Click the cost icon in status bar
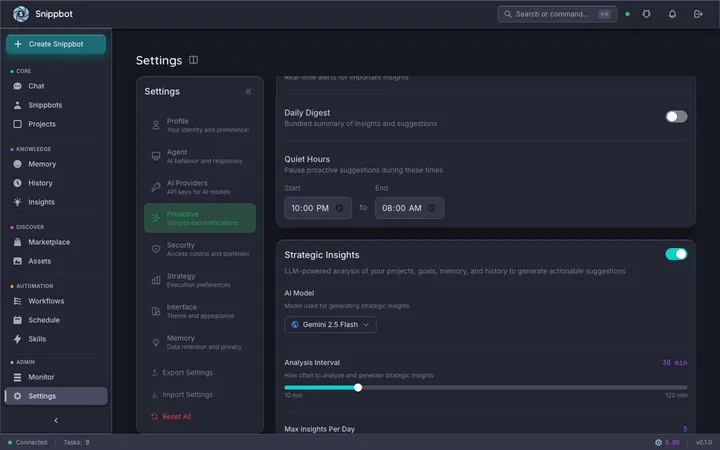 point(658,443)
